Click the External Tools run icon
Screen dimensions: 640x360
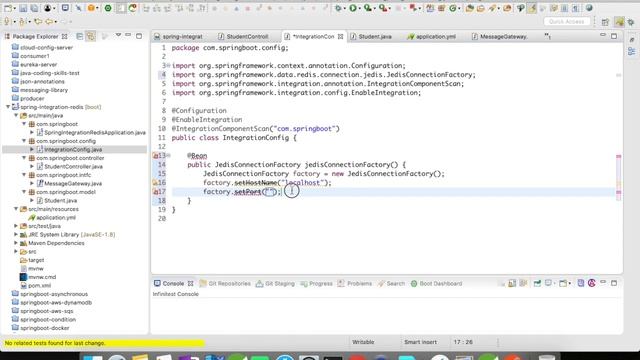click(x=382, y=8)
